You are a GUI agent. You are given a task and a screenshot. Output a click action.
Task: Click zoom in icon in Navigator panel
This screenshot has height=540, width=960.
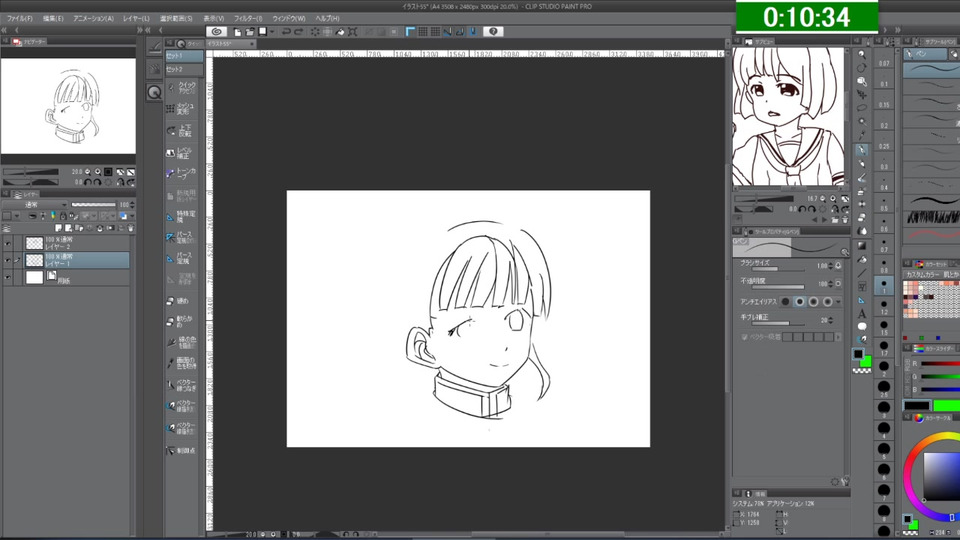(x=98, y=172)
